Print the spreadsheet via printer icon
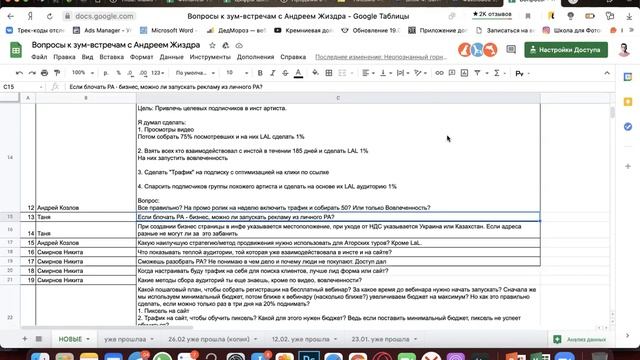Image resolution: width=640 pixels, height=360 pixels. pos(44,73)
